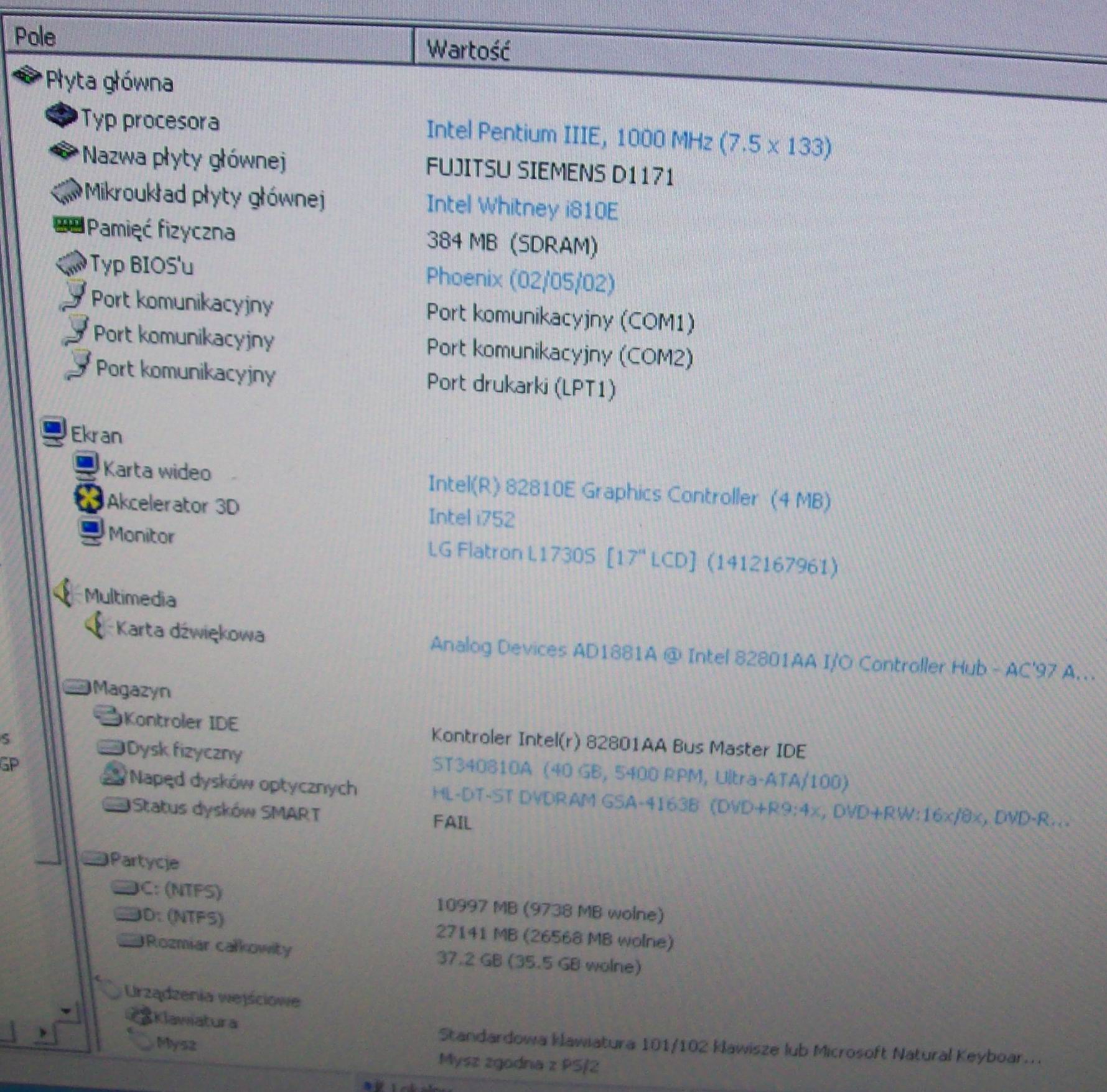Click left panel scrollbar down arrow

(67, 1011)
